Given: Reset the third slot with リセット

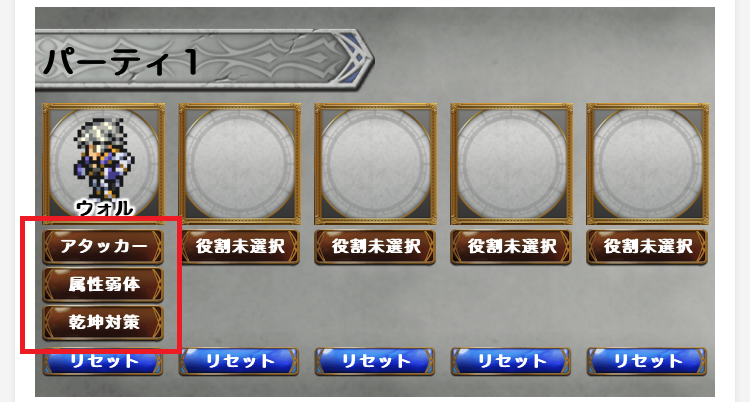Looking at the screenshot, I should point(375,361).
